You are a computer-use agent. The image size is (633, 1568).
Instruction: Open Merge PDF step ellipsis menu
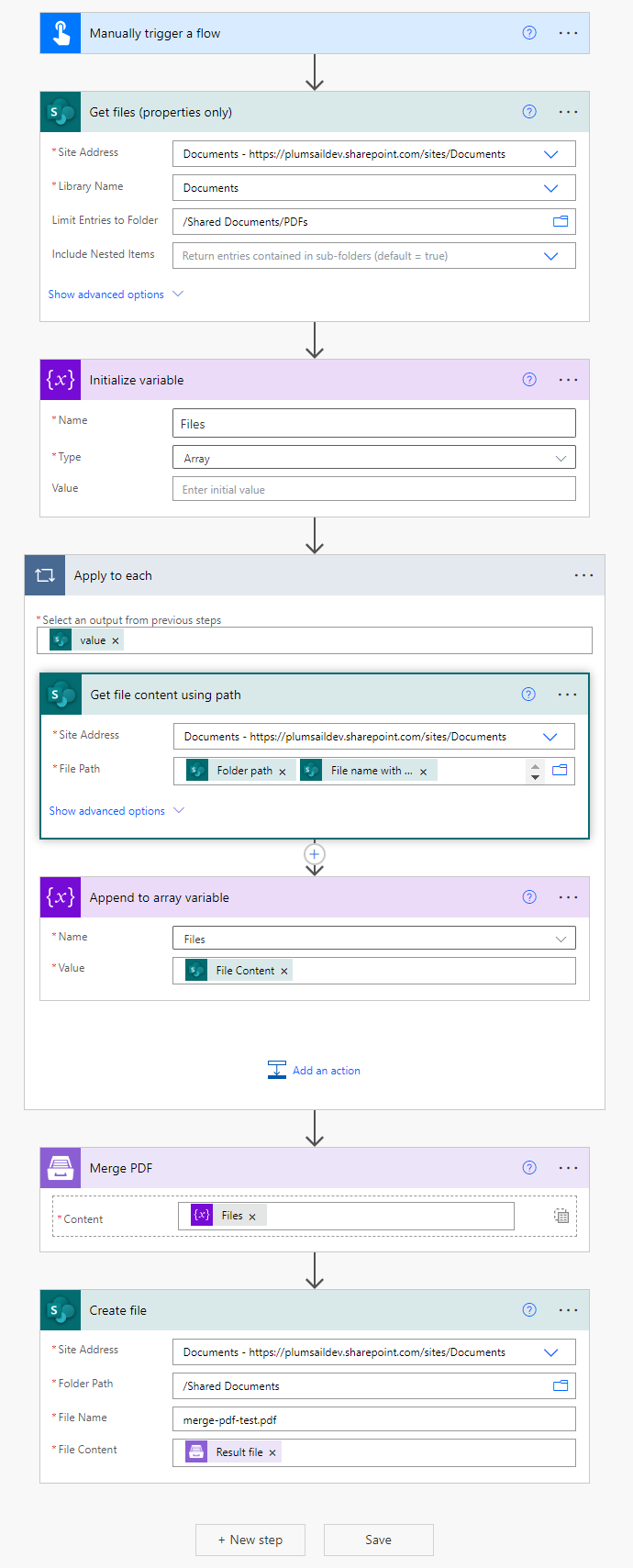[x=568, y=1168]
